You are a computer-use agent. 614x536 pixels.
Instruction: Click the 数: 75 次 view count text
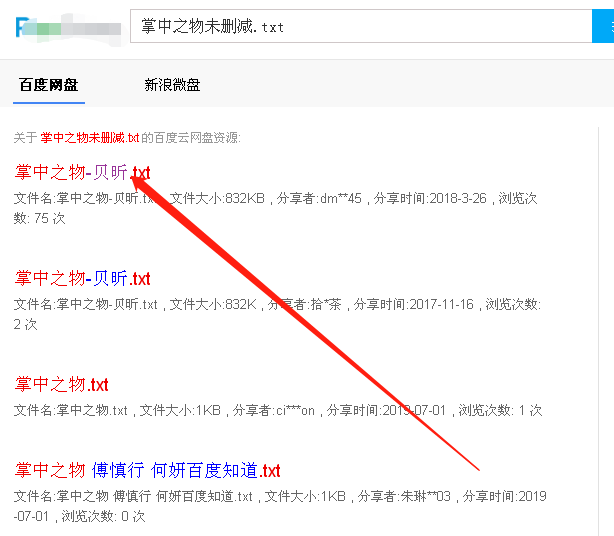tap(40, 218)
